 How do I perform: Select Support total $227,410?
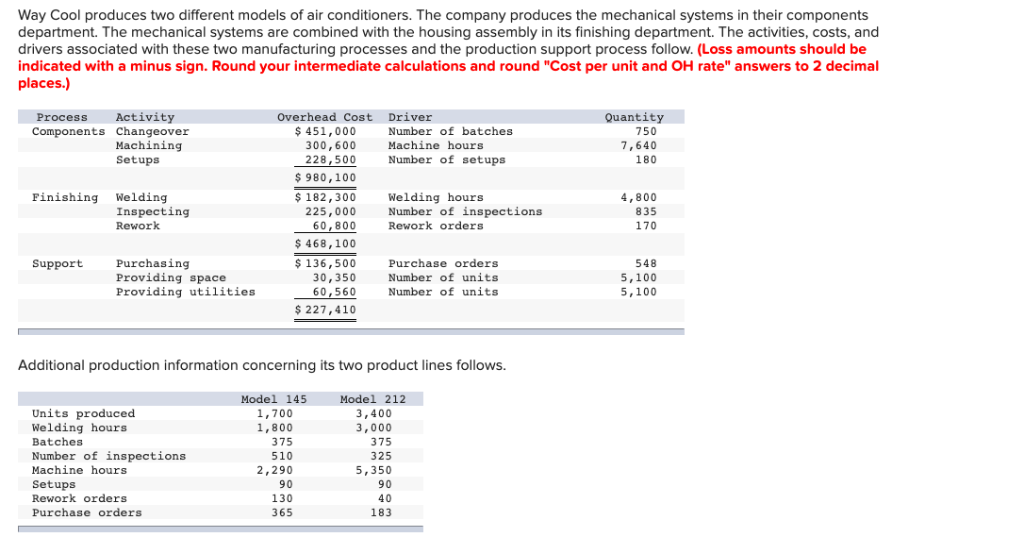click(325, 310)
